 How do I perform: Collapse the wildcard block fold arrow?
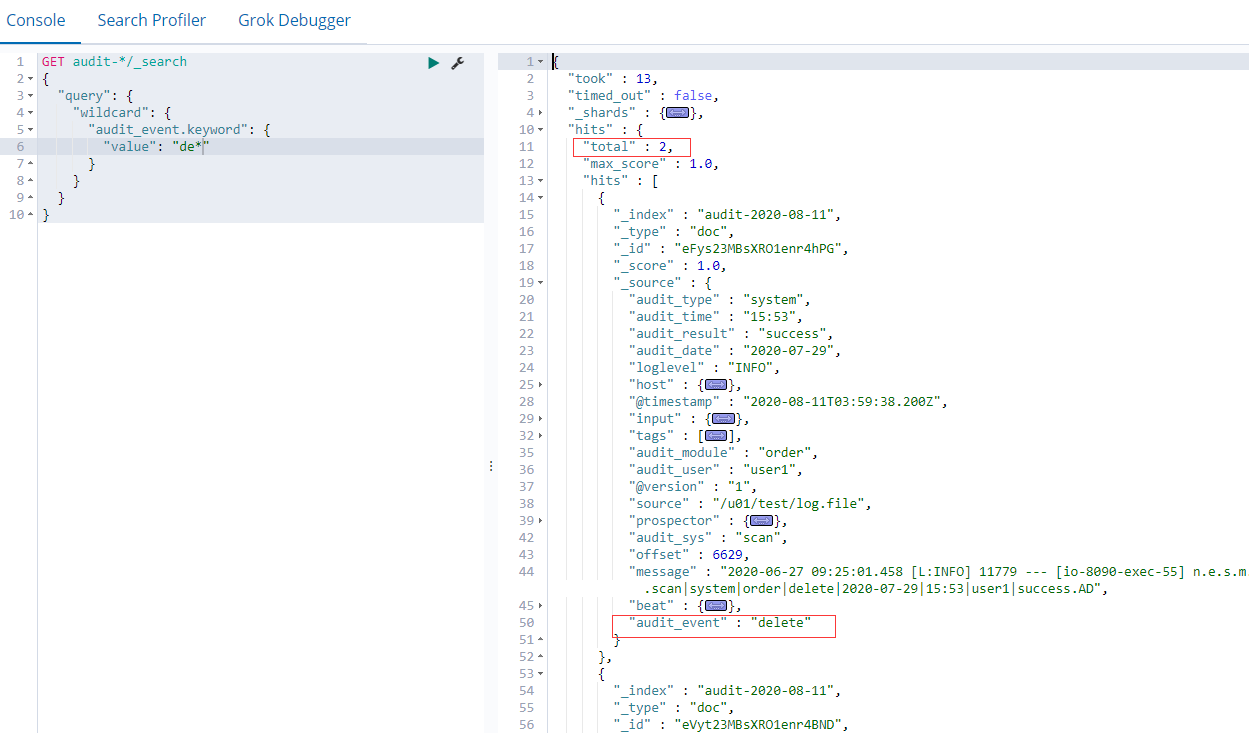[28, 112]
